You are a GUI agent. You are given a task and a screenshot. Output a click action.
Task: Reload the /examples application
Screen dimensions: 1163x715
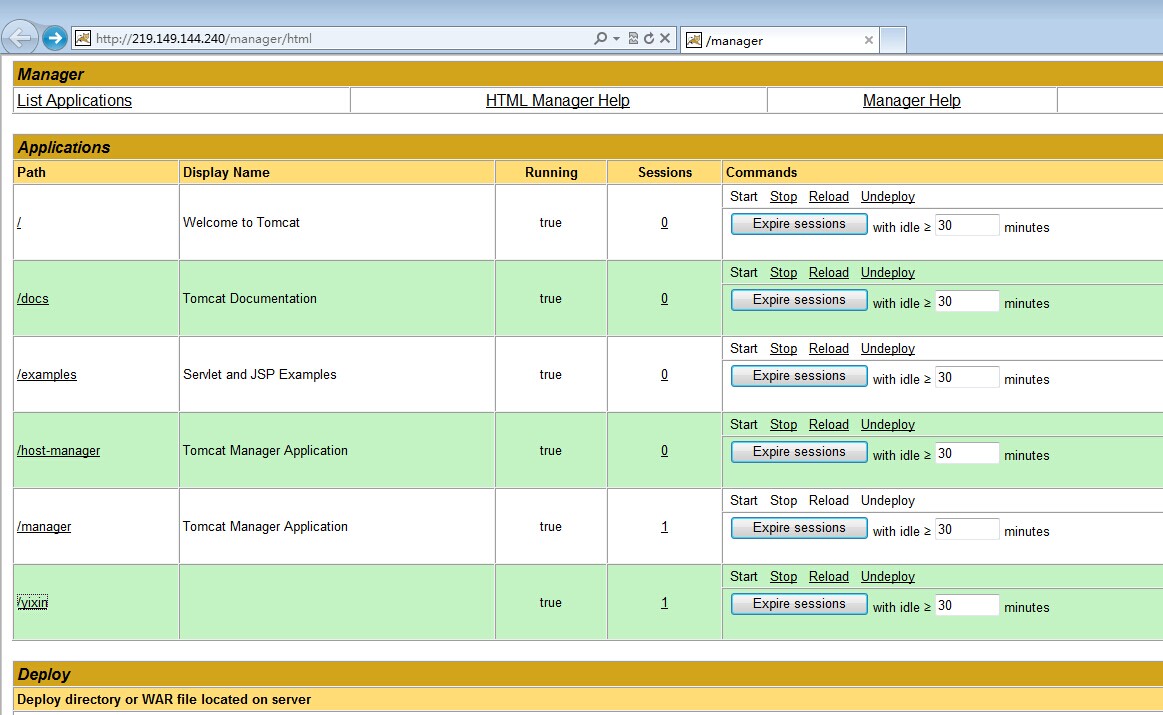click(828, 349)
